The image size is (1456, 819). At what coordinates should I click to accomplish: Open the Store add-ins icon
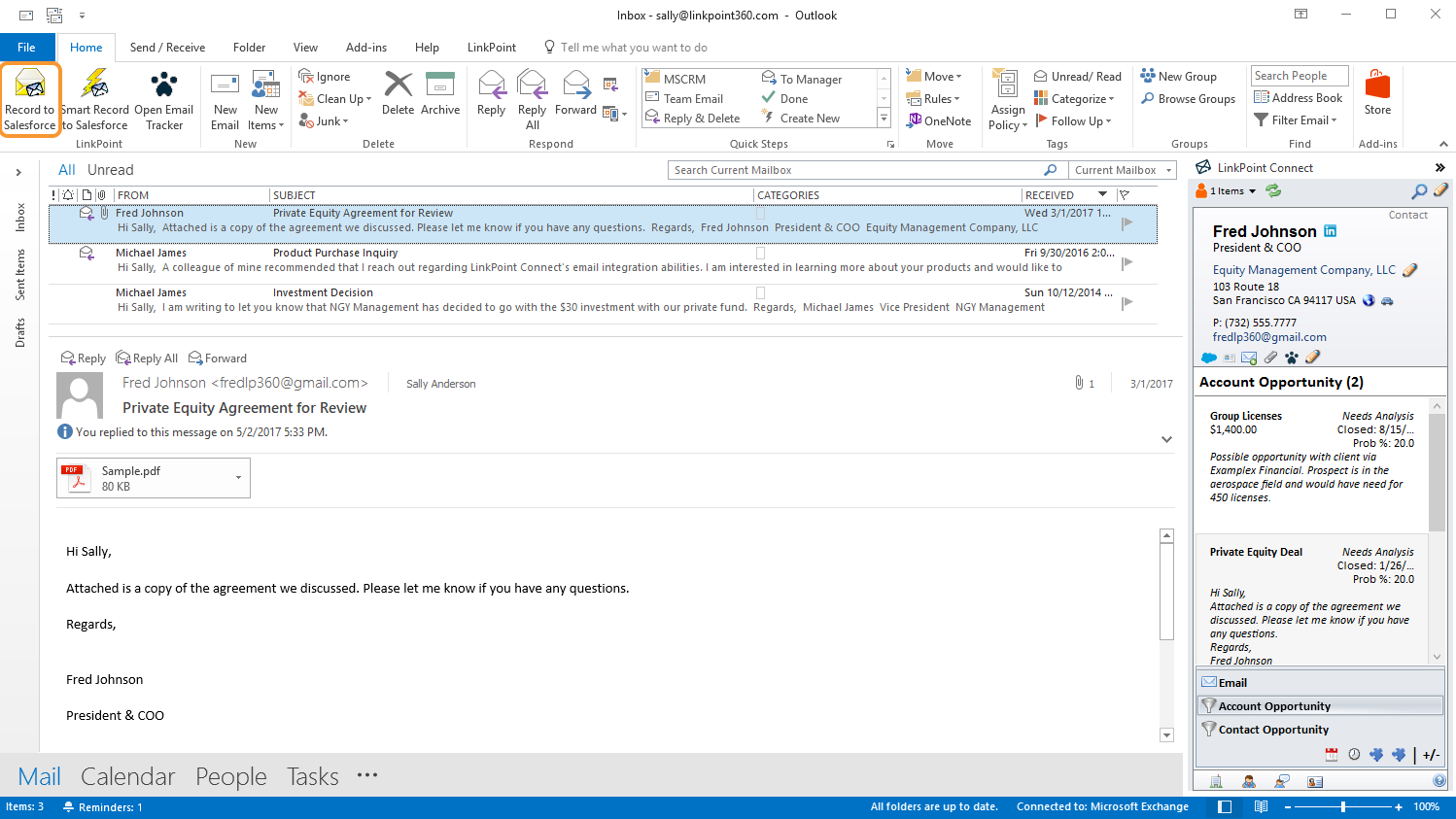pos(1377,93)
